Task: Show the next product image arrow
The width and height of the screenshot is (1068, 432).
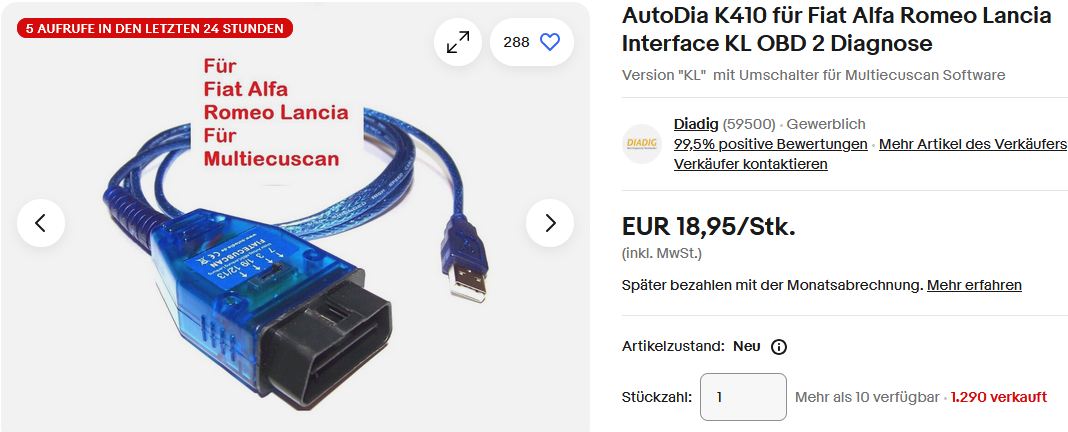Action: click(x=550, y=223)
